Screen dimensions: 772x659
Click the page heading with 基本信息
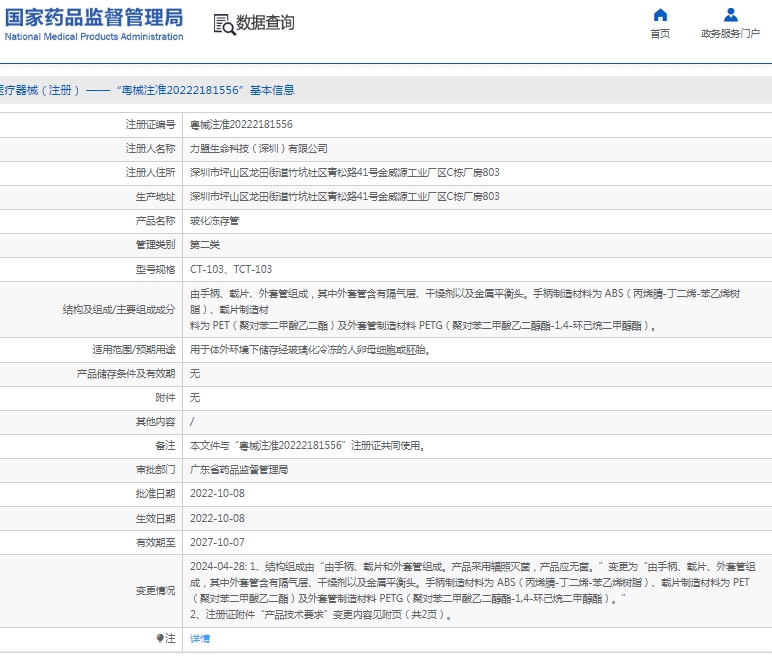tap(147, 90)
